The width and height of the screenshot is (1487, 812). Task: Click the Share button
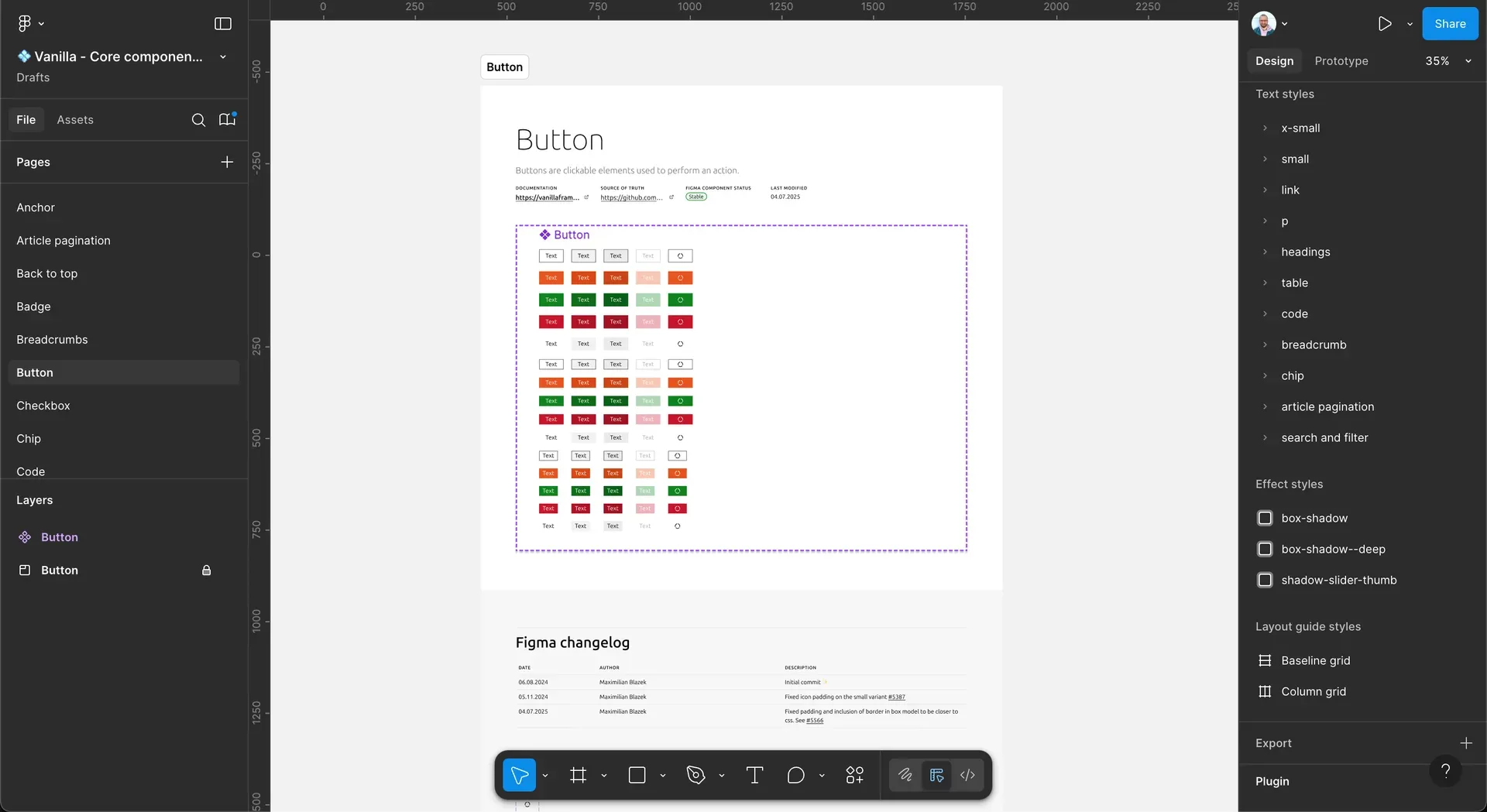coord(1449,23)
